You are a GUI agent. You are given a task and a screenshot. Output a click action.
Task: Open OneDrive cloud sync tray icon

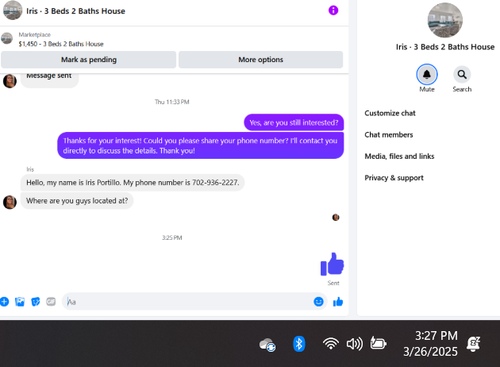pos(267,344)
